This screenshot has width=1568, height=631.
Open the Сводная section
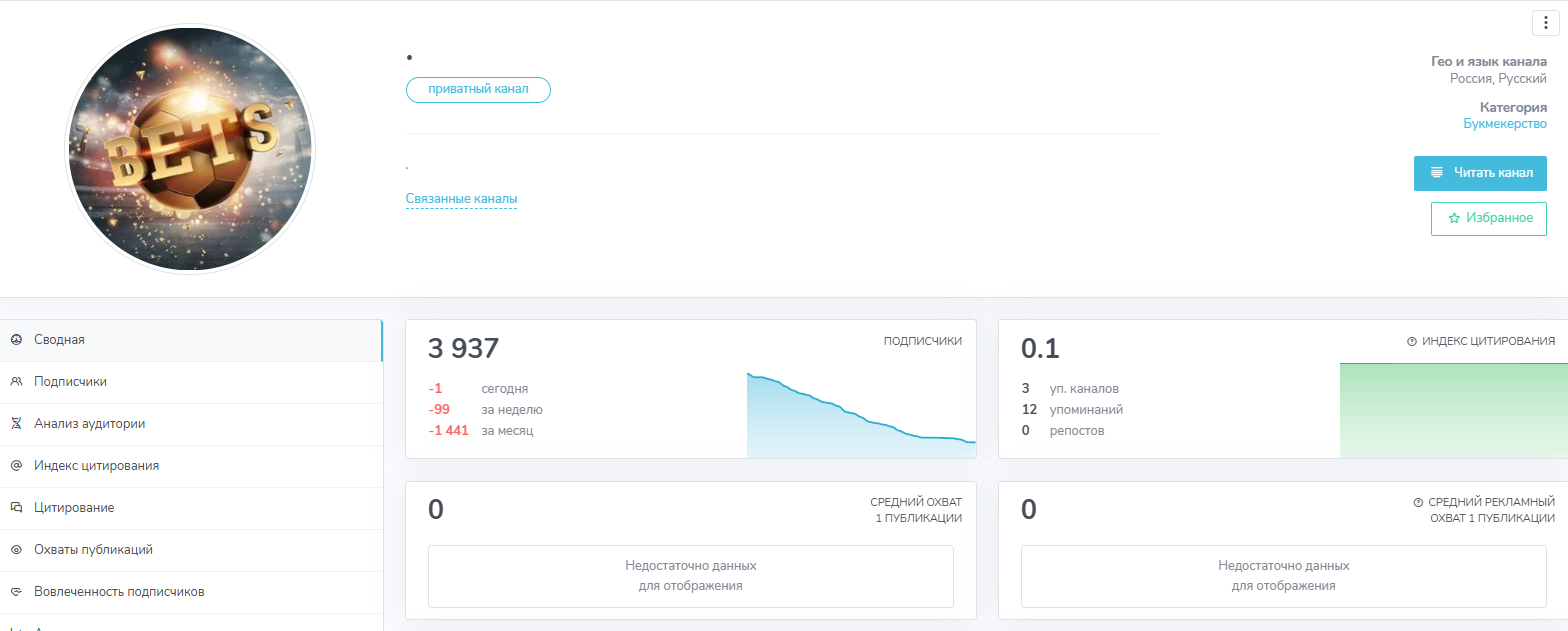pyautogui.click(x=59, y=340)
